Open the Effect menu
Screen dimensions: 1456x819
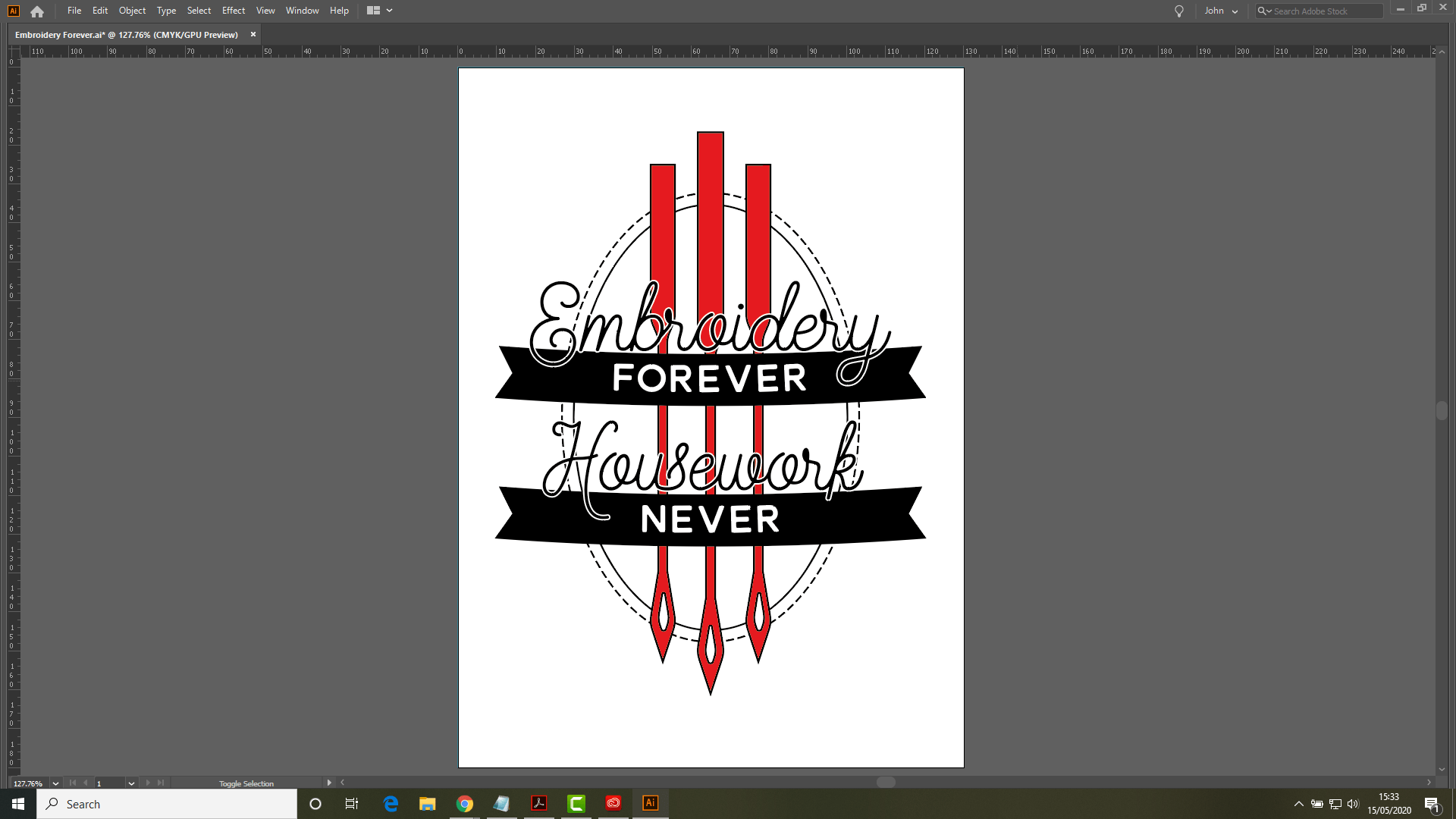click(233, 11)
